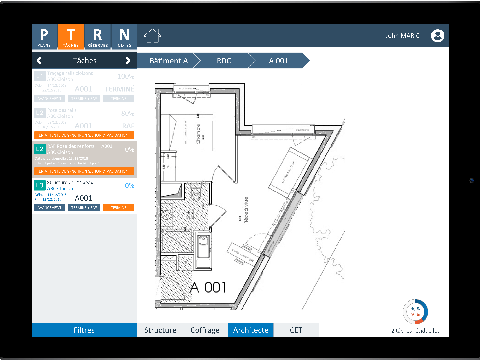This screenshot has height=360, width=480.
Task: Open the Filtres button
Action: click(84, 330)
